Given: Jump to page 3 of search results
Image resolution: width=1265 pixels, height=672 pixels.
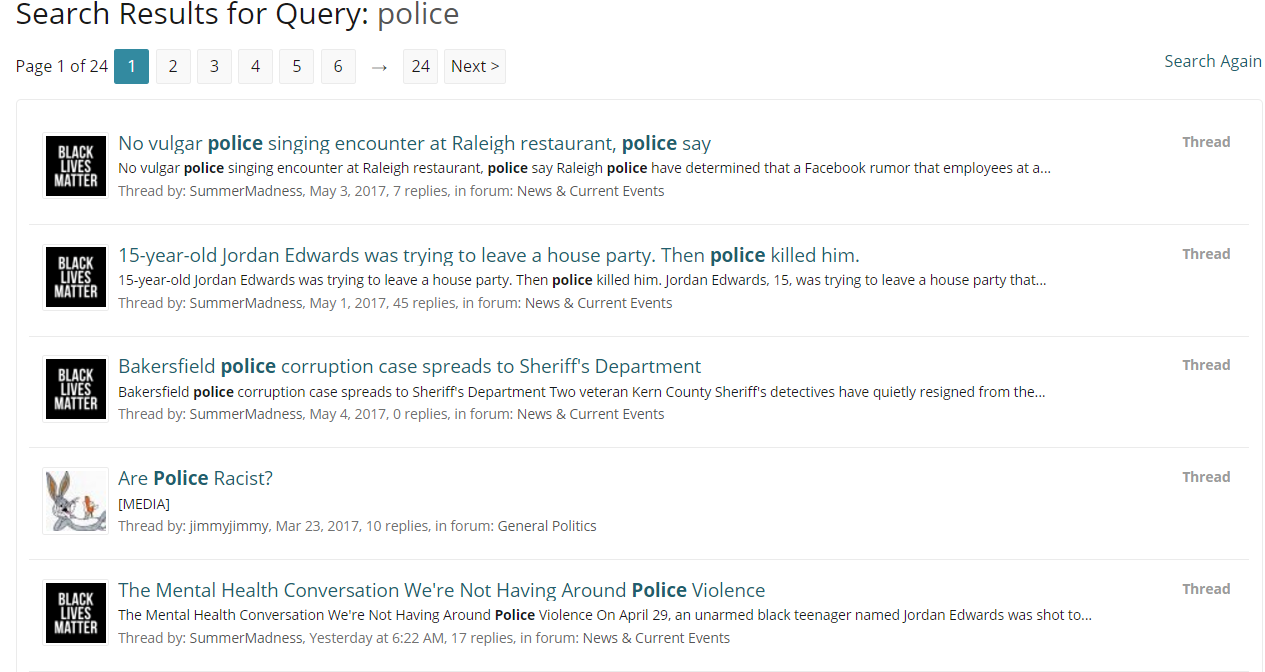Looking at the screenshot, I should (x=214, y=66).
